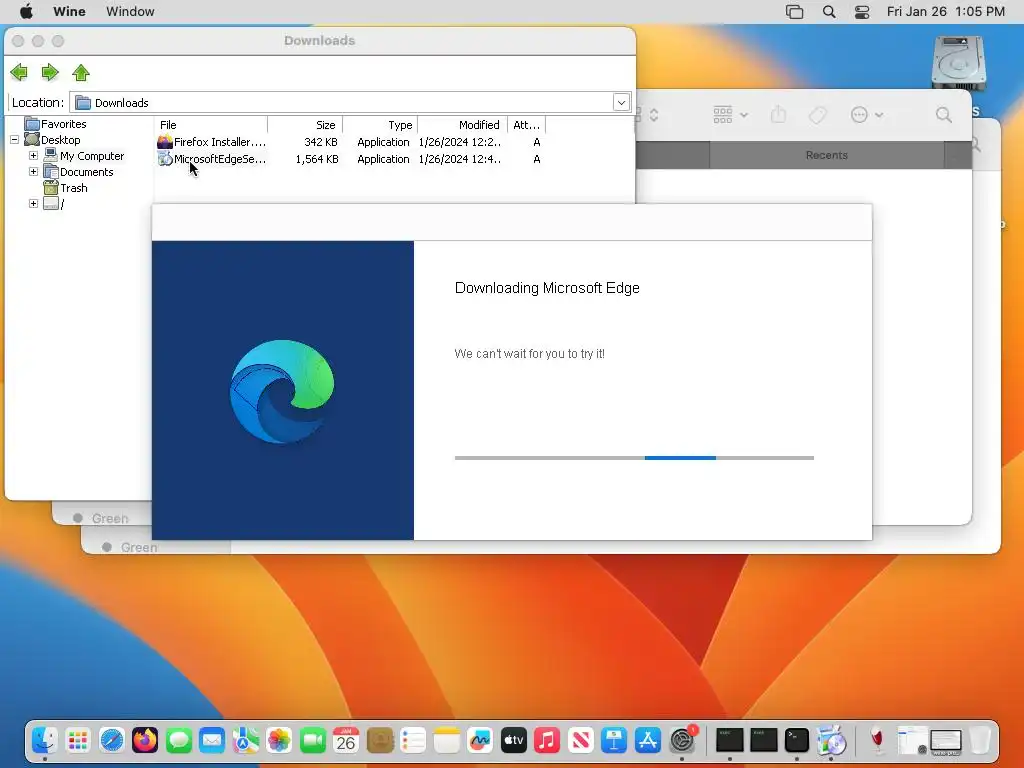The height and width of the screenshot is (768, 1024).
Task: Open Mail from the Dock
Action: click(212, 740)
